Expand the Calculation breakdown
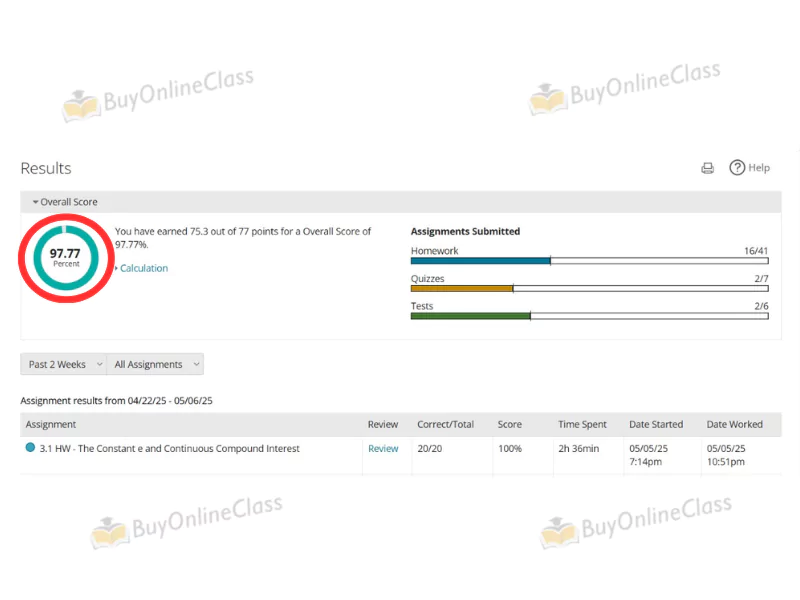Screen dimensions: 800x600 pyautogui.click(x=143, y=268)
